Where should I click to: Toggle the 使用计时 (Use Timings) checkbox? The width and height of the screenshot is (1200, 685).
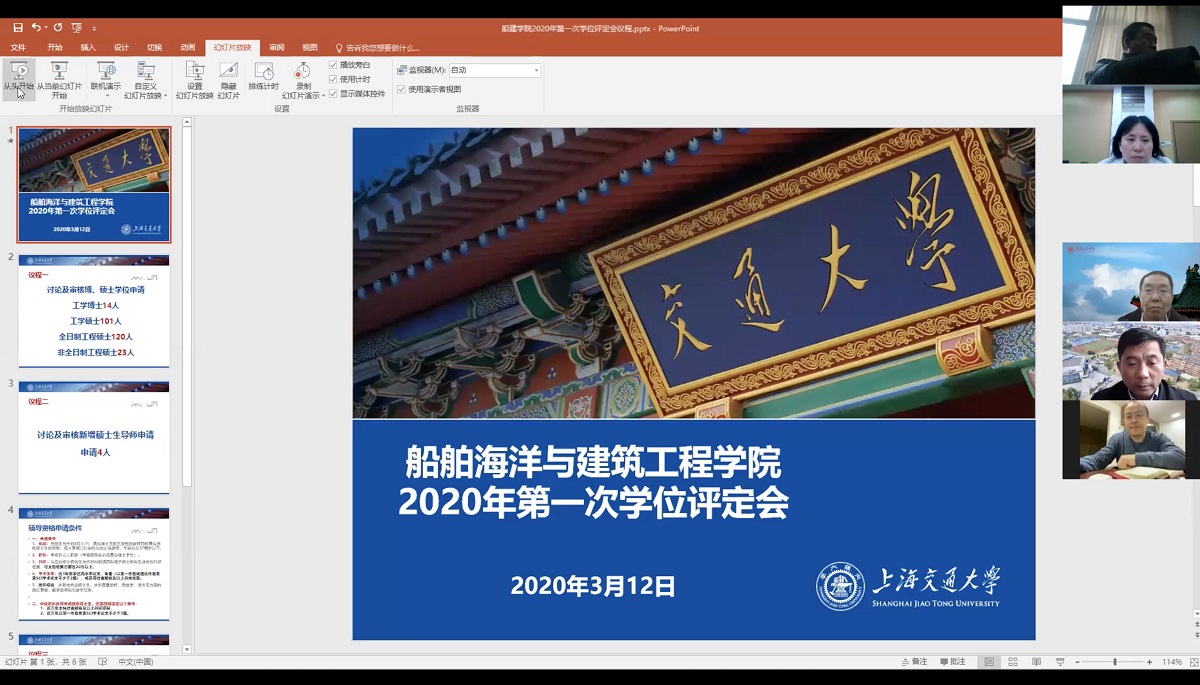[334, 79]
